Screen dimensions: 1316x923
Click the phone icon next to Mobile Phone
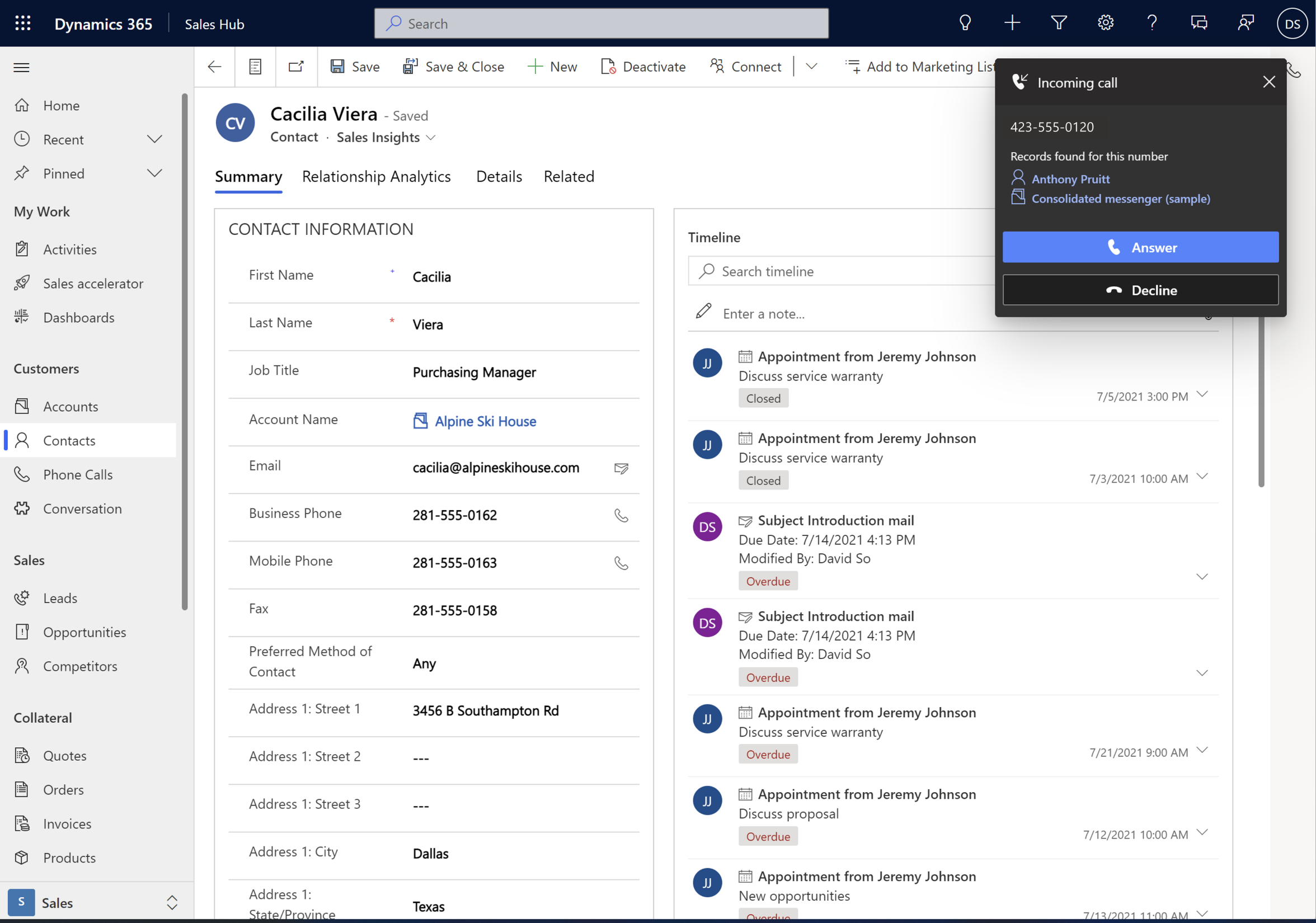(x=621, y=562)
